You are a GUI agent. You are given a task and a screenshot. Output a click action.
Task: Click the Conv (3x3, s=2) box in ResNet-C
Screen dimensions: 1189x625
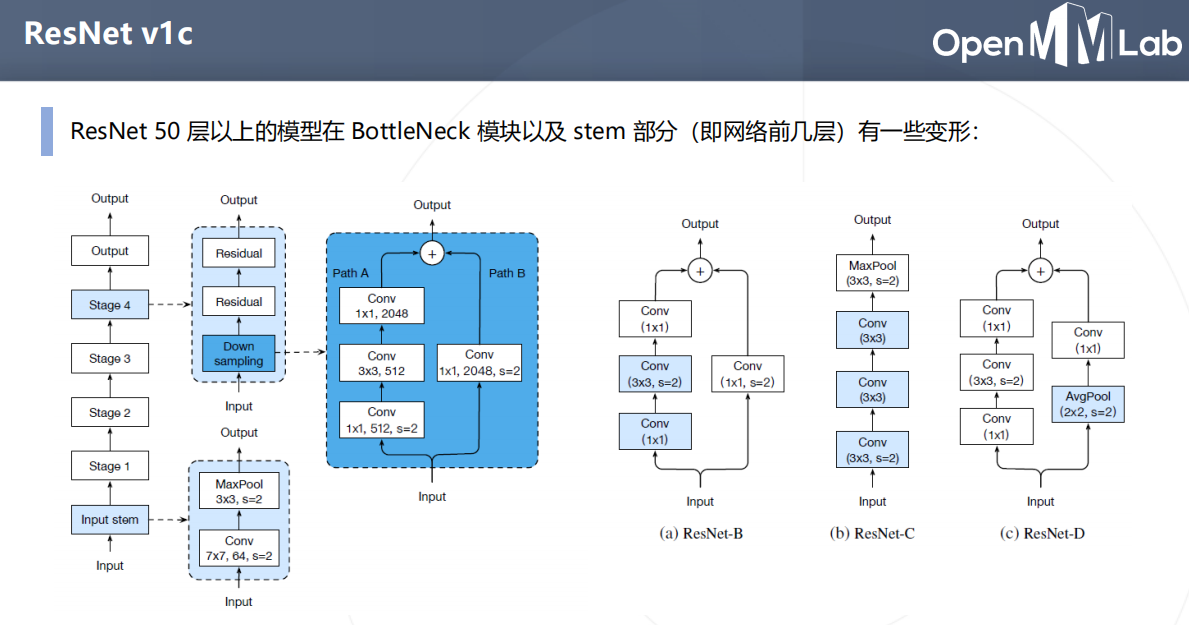pyautogui.click(x=872, y=450)
